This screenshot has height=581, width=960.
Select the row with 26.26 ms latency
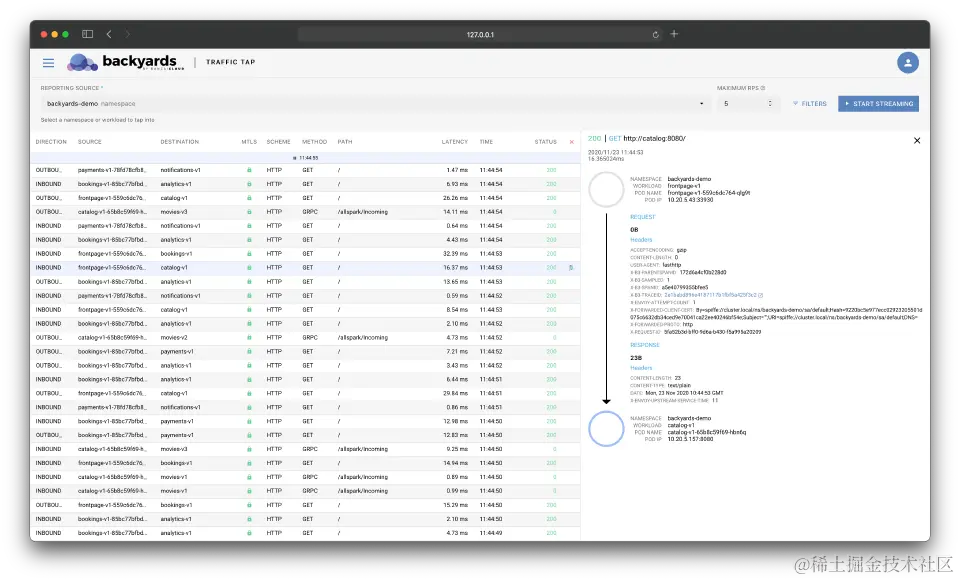[306, 198]
